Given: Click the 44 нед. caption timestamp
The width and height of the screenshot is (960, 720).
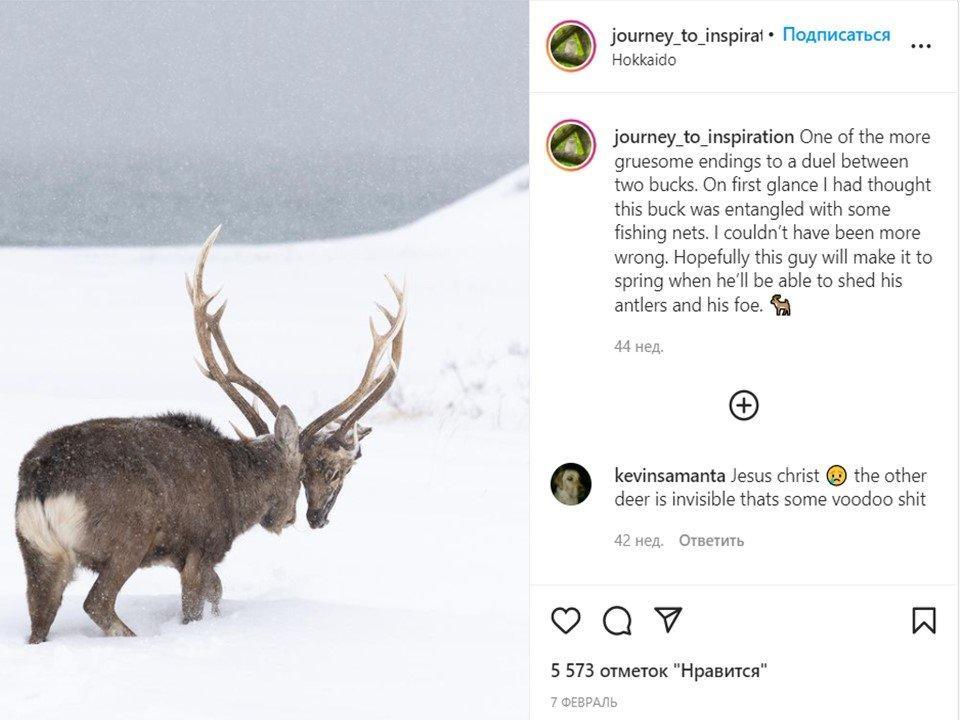Looking at the screenshot, I should (639, 347).
